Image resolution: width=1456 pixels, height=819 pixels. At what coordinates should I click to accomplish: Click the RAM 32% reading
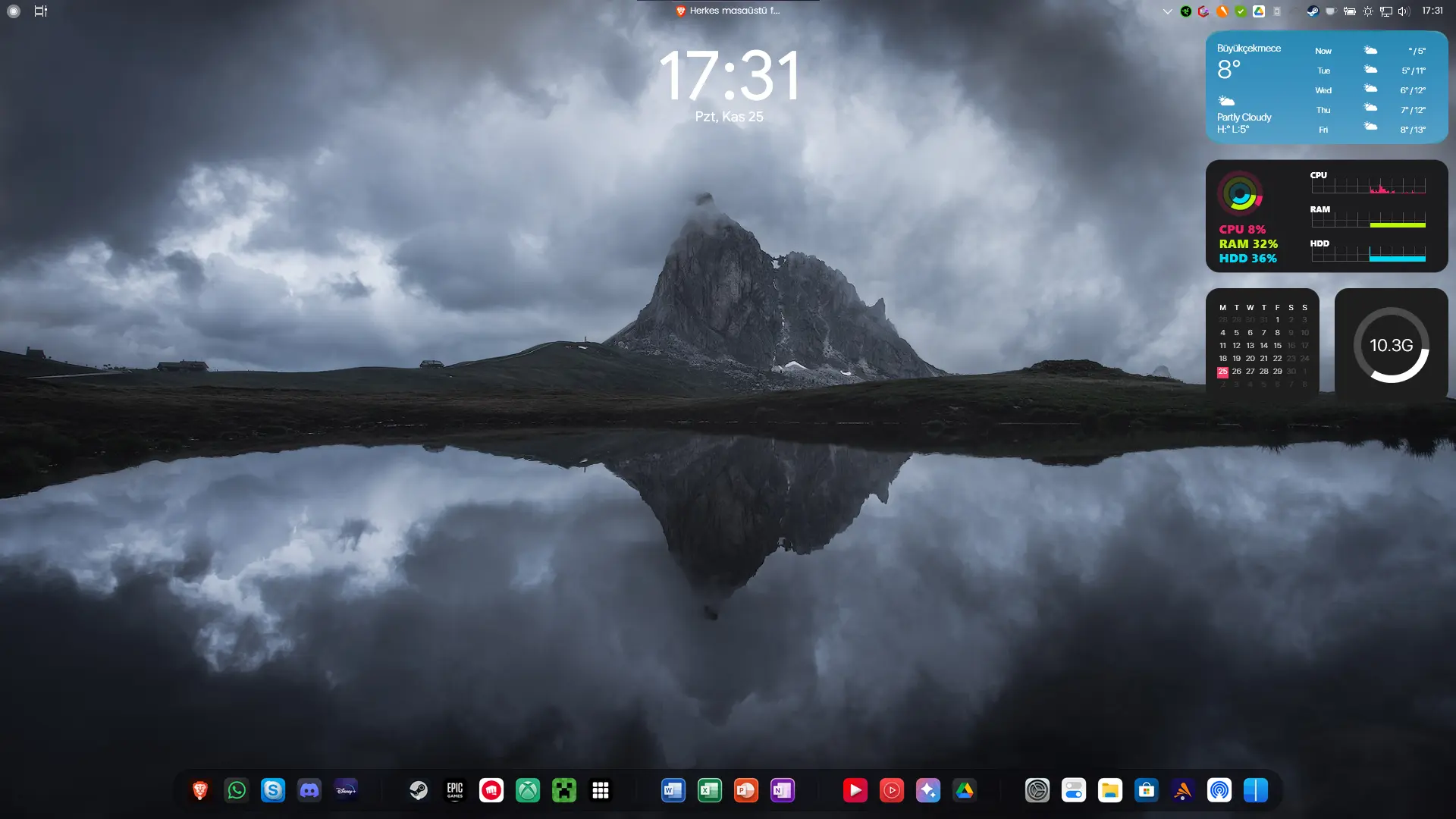pyautogui.click(x=1248, y=243)
